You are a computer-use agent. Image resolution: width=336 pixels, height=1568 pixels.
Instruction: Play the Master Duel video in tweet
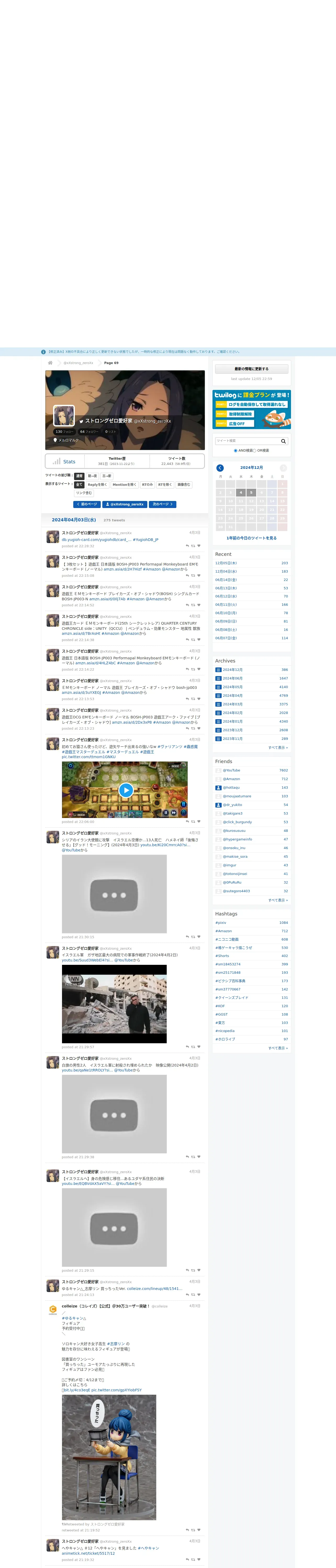click(x=126, y=790)
